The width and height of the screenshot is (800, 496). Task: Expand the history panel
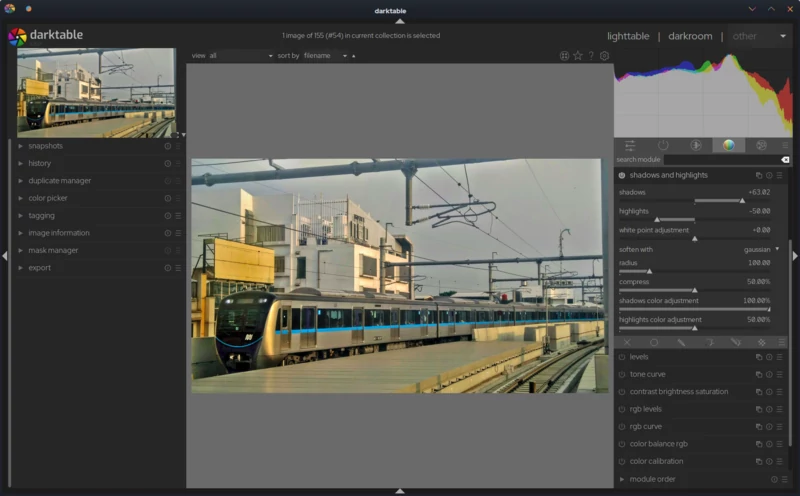point(40,163)
